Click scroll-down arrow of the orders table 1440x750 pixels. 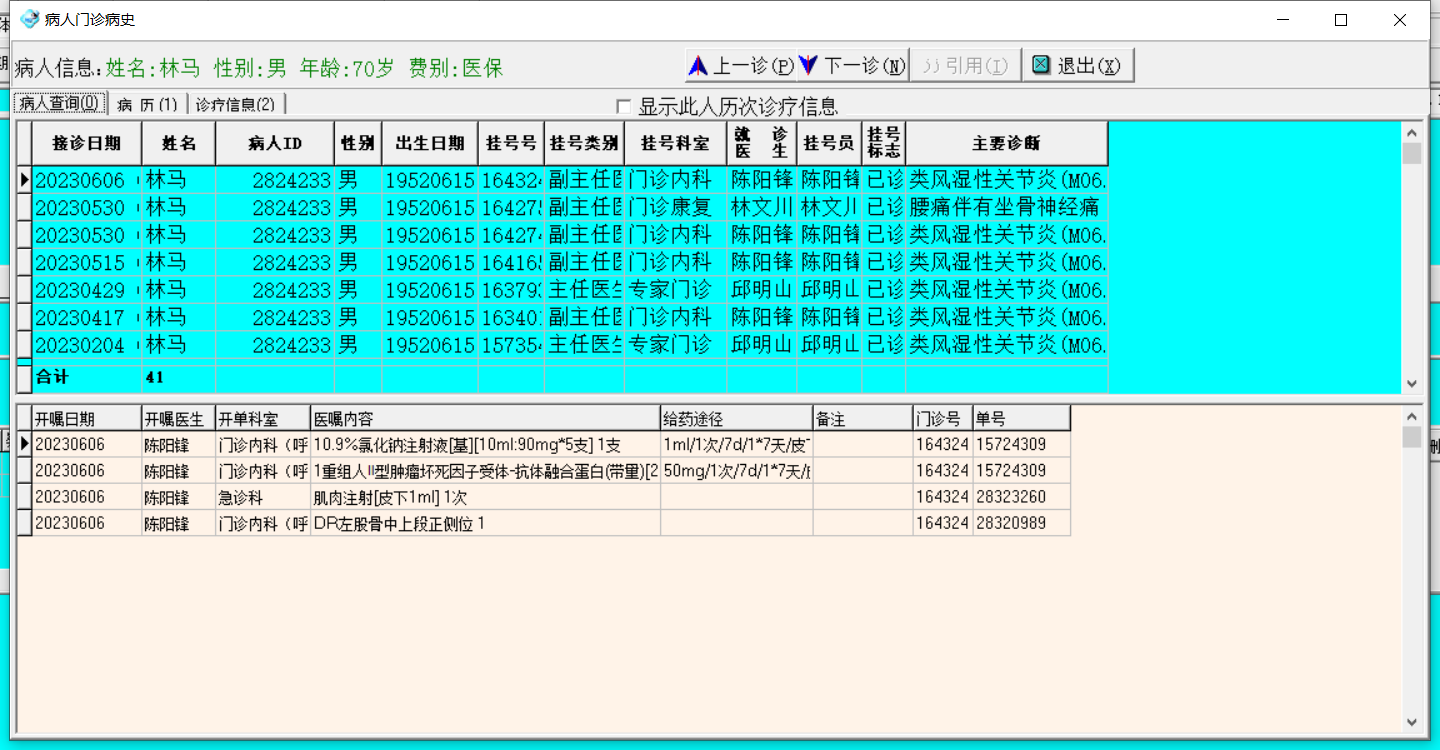pos(1412,722)
